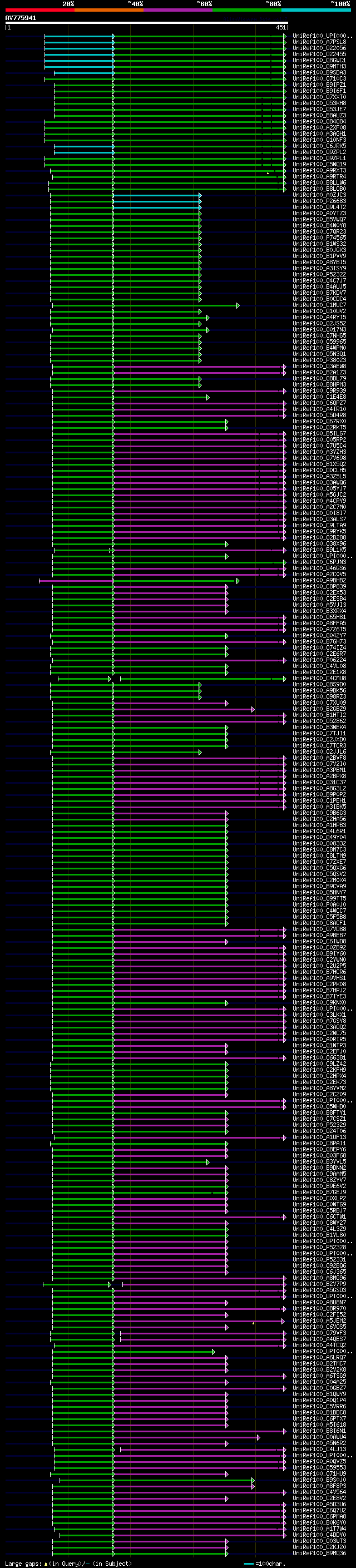Open hit UniRef100_A3PBM1

[x=319, y=770]
